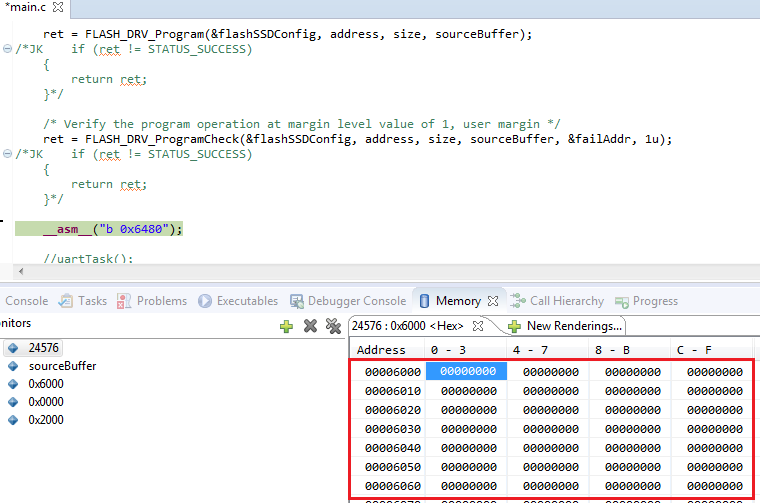
Task: Add a new memory monitor
Action: (x=286, y=326)
